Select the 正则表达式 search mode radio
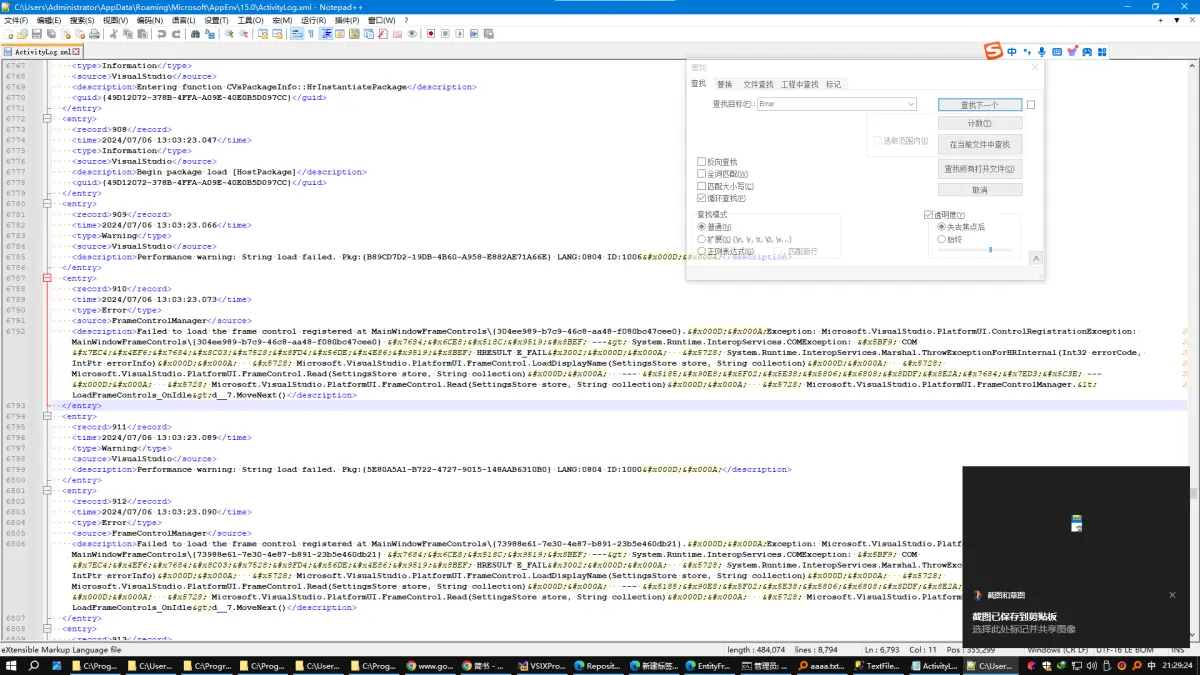1200x675 pixels. coord(701,251)
